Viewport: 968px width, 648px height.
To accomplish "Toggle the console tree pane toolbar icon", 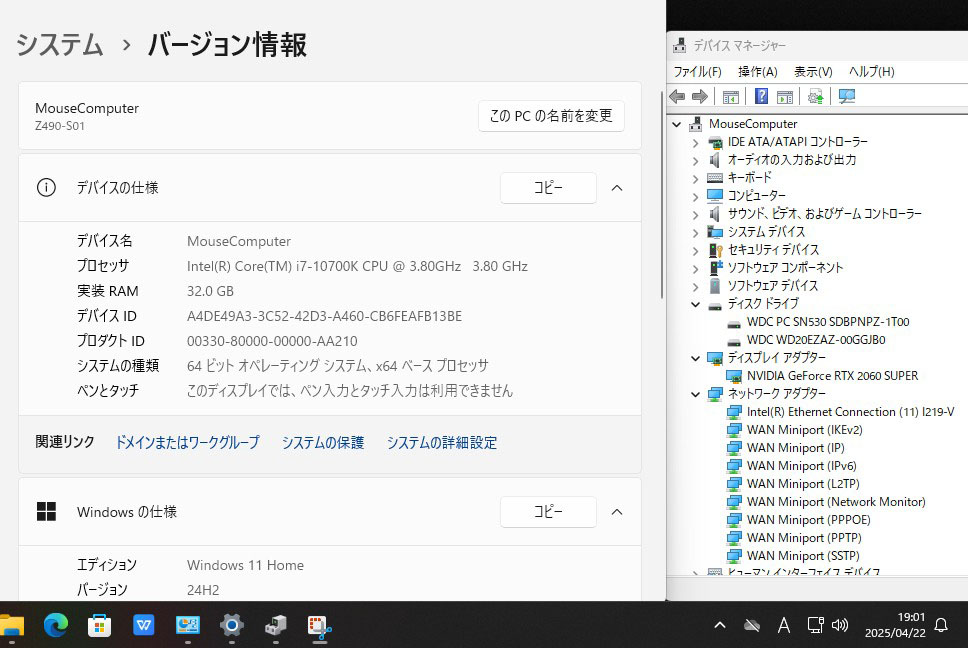I will [x=730, y=97].
